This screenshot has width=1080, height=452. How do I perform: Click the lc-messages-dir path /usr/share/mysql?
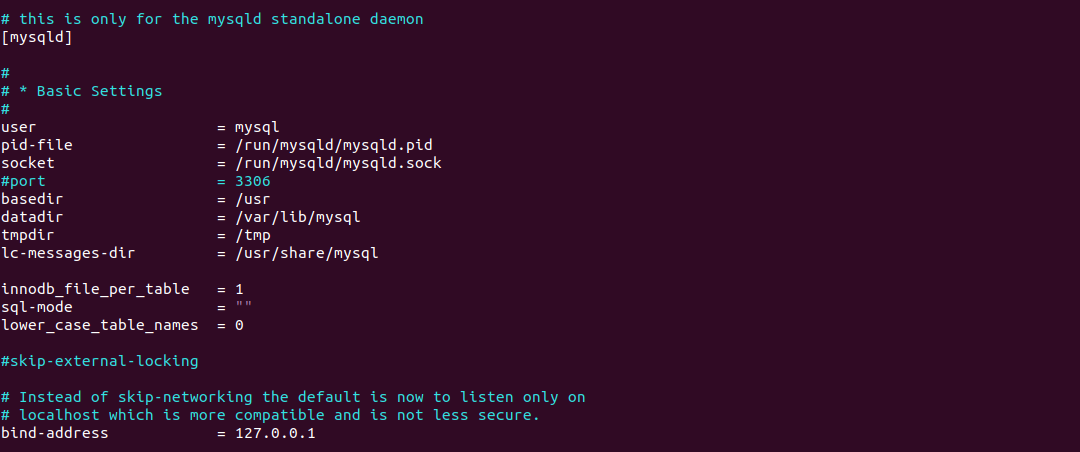(307, 253)
